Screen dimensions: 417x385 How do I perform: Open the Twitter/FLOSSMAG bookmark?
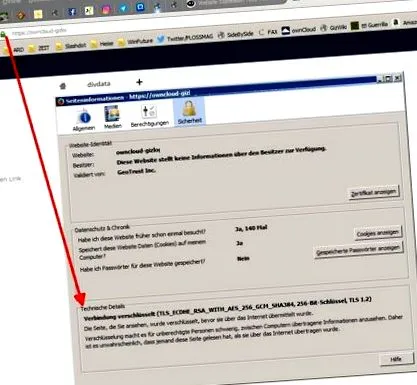(185, 38)
